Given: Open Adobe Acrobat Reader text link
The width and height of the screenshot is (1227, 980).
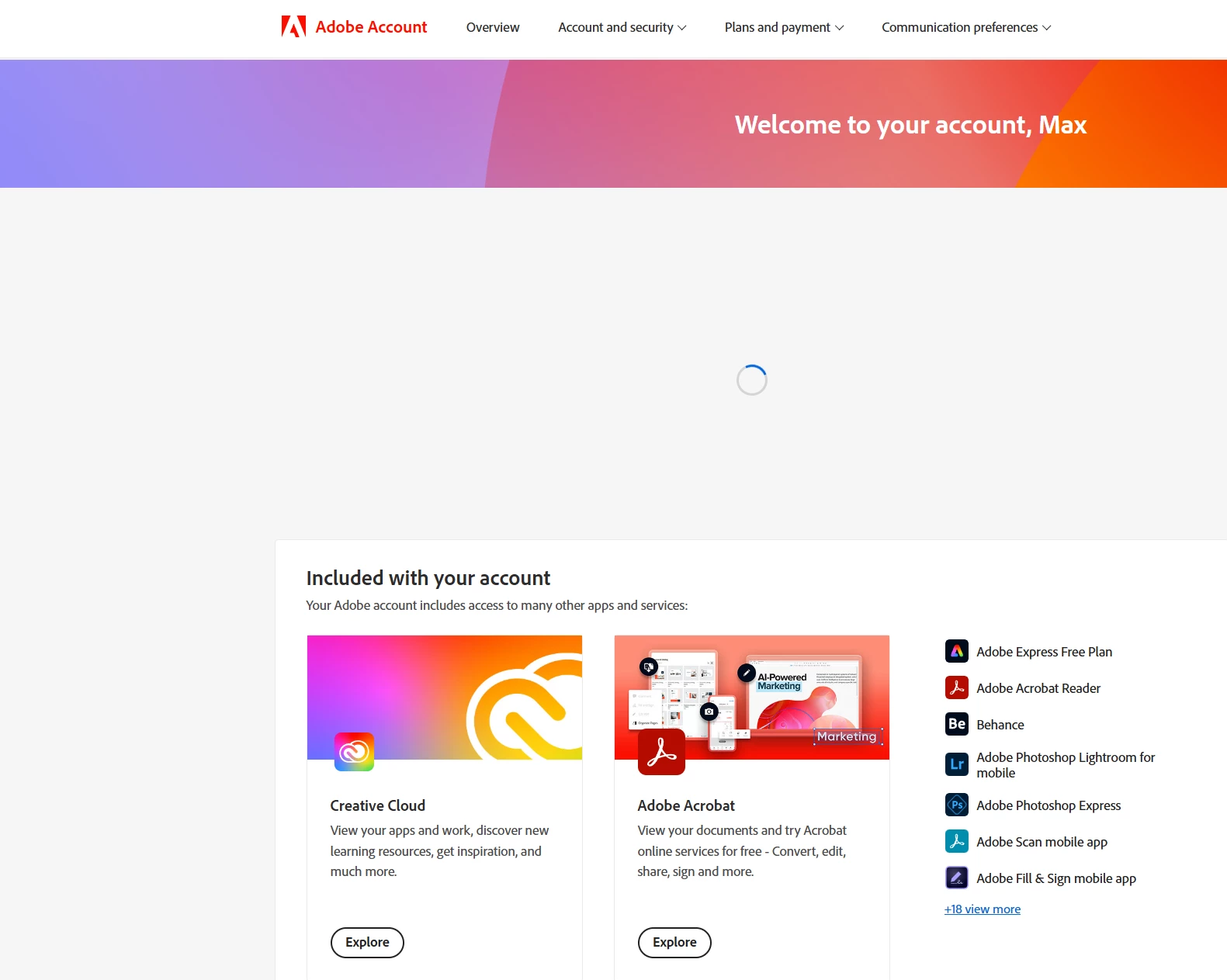Looking at the screenshot, I should point(1038,688).
